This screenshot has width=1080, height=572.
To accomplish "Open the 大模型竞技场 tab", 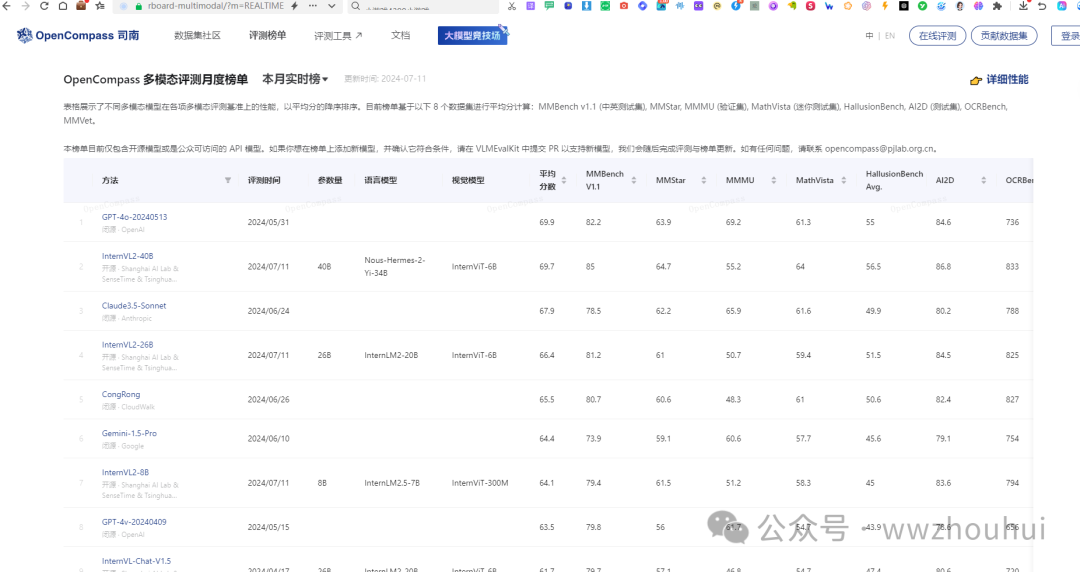I will tap(472, 35).
